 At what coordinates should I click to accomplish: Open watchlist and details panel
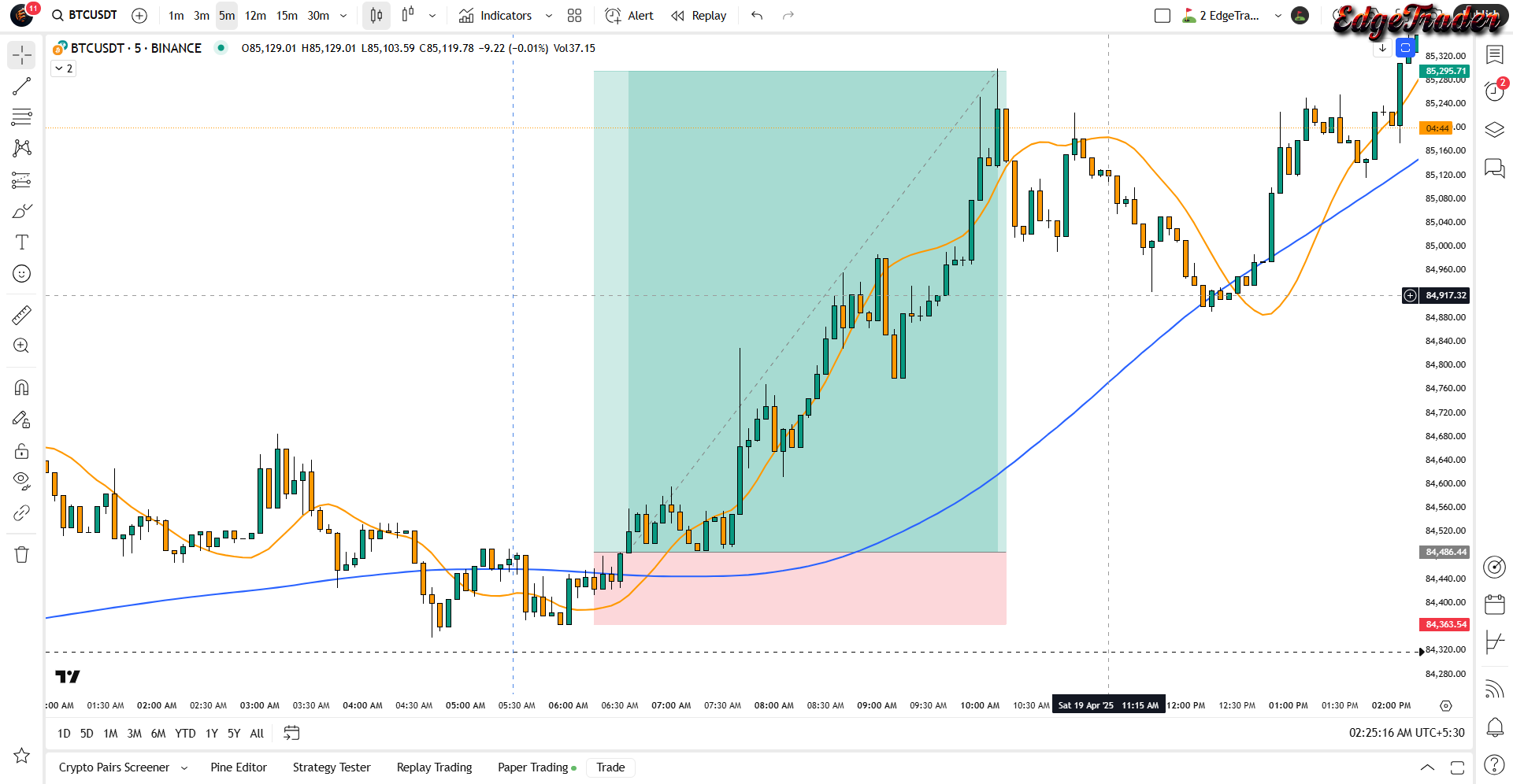click(1495, 54)
